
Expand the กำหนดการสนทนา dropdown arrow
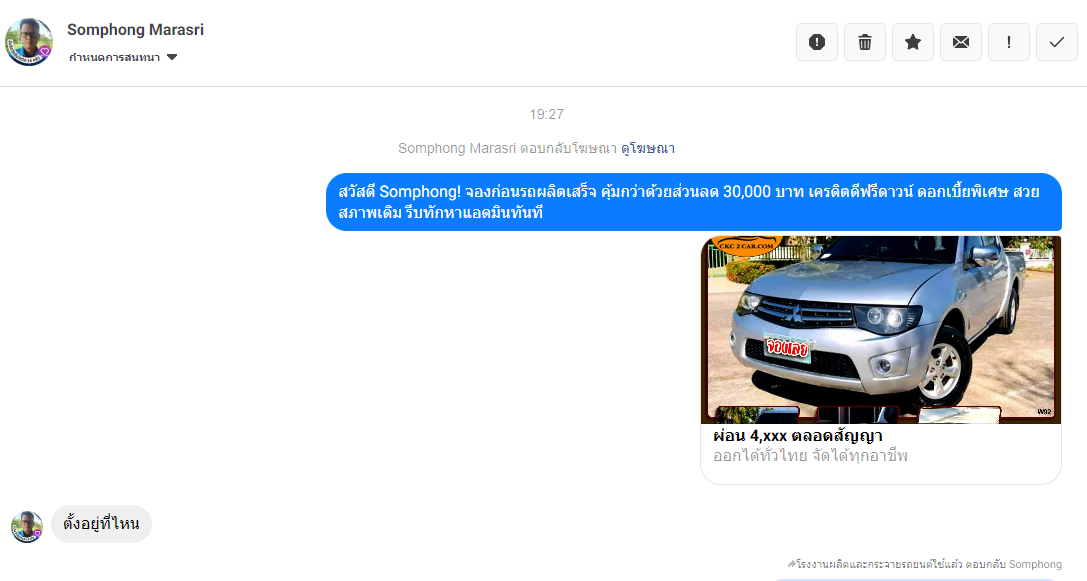point(172,58)
